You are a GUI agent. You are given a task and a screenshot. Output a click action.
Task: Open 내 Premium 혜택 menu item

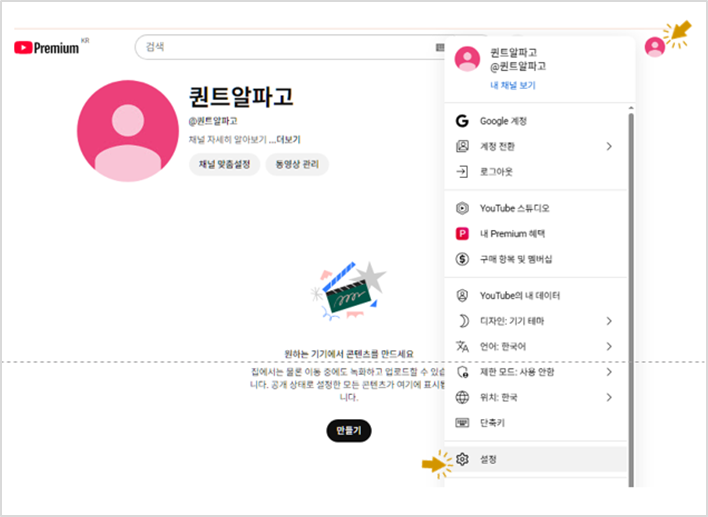pyautogui.click(x=536, y=233)
